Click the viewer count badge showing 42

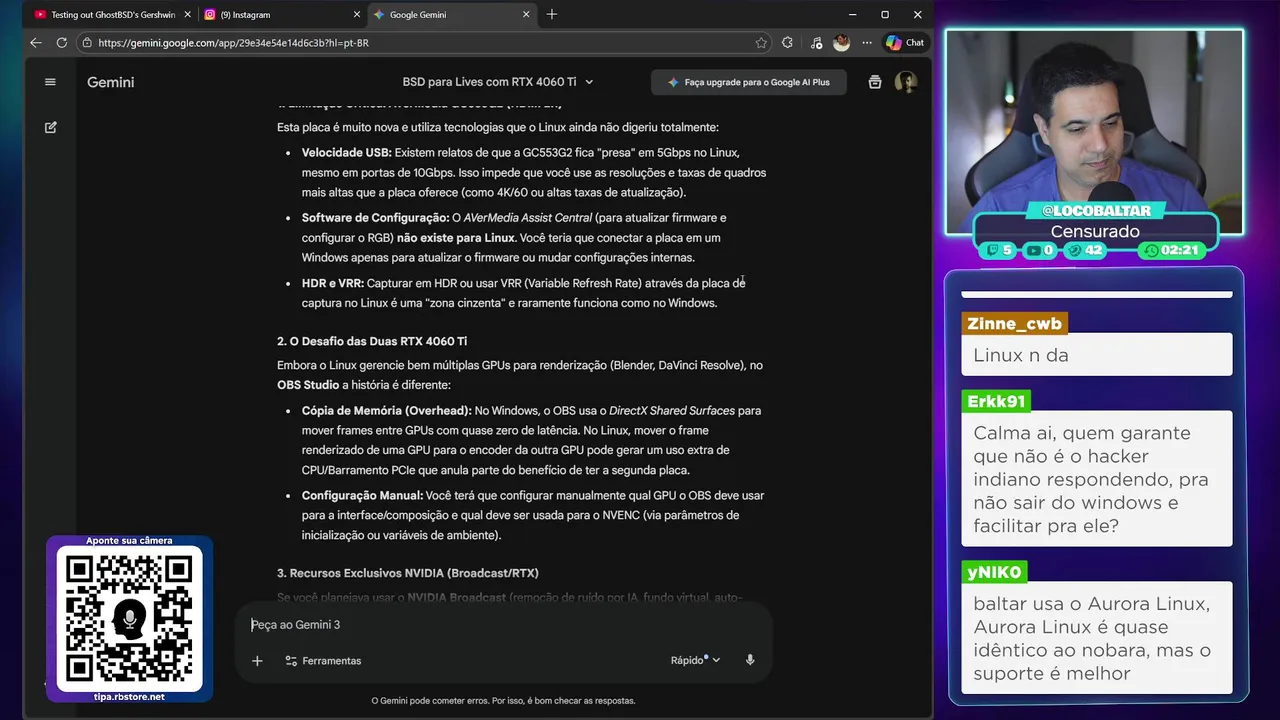[1085, 250]
